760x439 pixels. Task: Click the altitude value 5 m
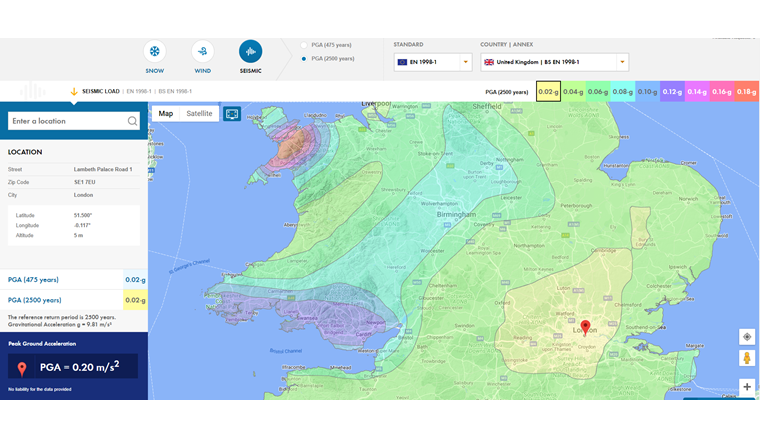tap(79, 235)
